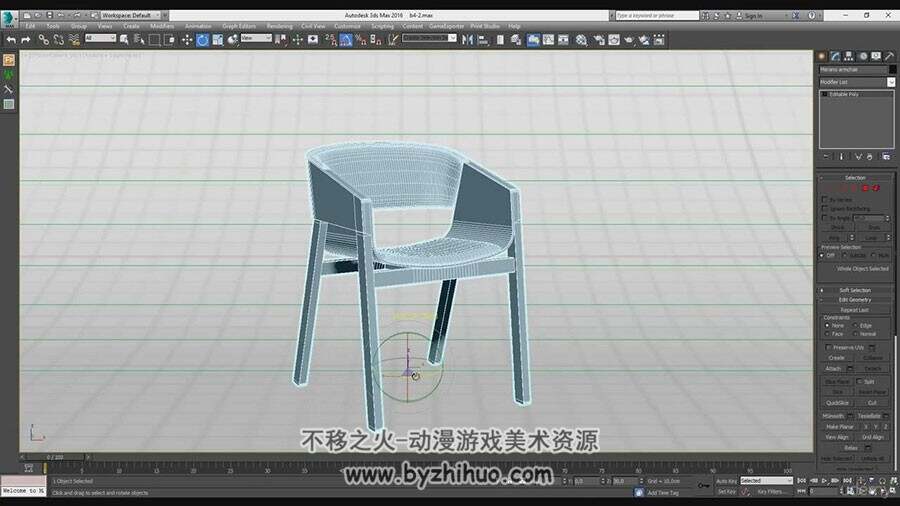Enable the Split checkbox
The width and height of the screenshot is (900, 506).
[x=859, y=381]
